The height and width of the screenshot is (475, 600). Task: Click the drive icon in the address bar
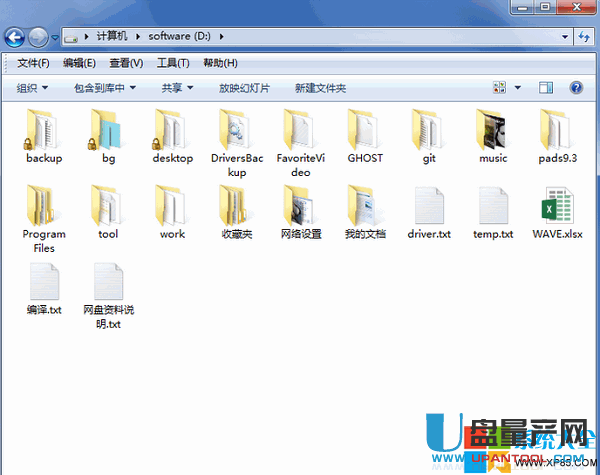pos(71,38)
